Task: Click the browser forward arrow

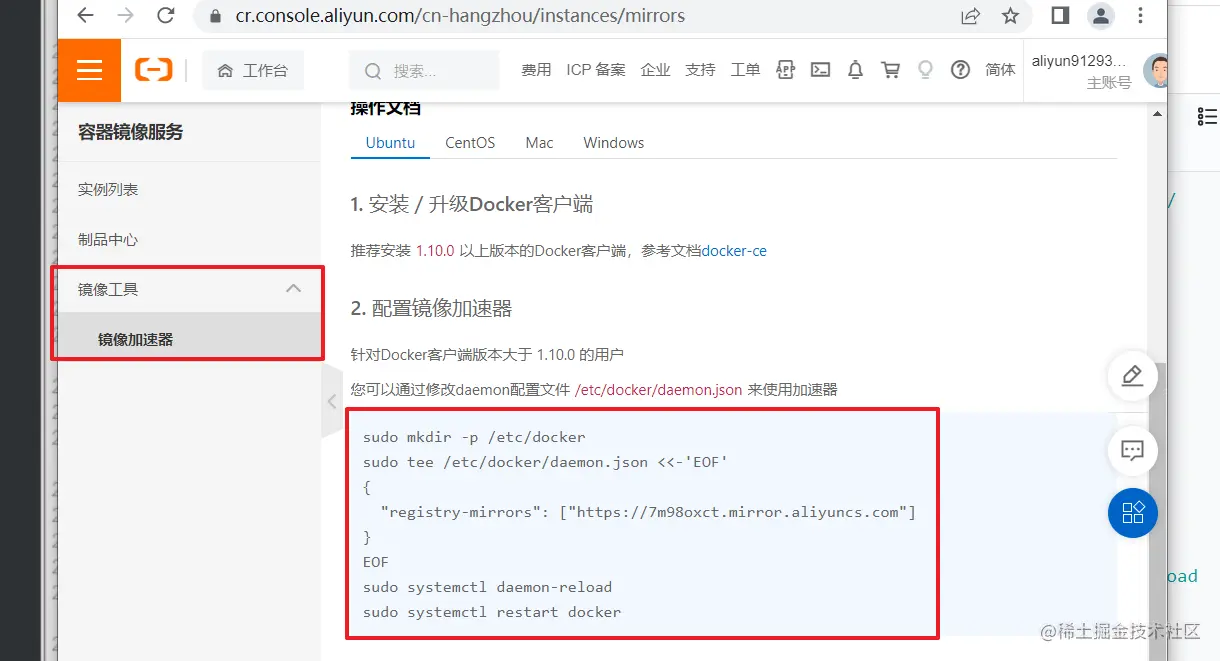Action: tap(125, 16)
